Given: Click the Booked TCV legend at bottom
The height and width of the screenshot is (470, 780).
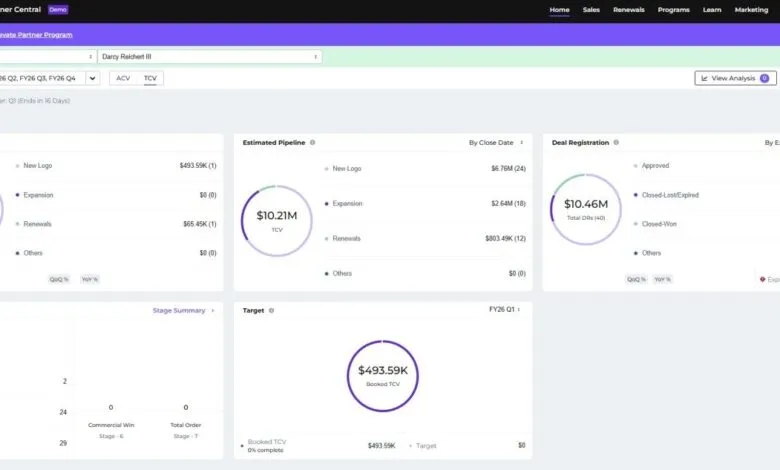Looking at the screenshot, I should [266, 442].
